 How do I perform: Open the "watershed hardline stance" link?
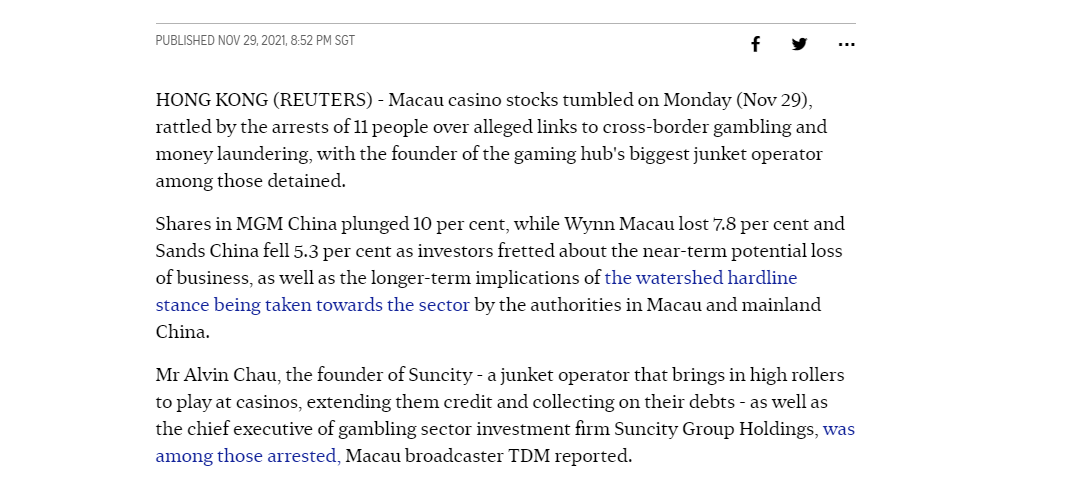point(476,291)
